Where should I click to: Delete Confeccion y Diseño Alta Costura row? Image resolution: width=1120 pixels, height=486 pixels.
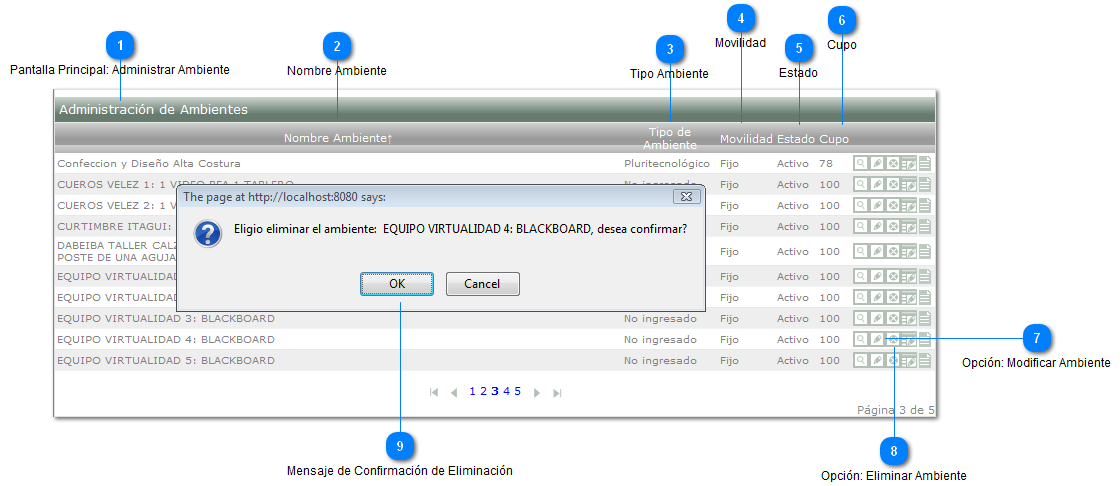pyautogui.click(x=892, y=163)
